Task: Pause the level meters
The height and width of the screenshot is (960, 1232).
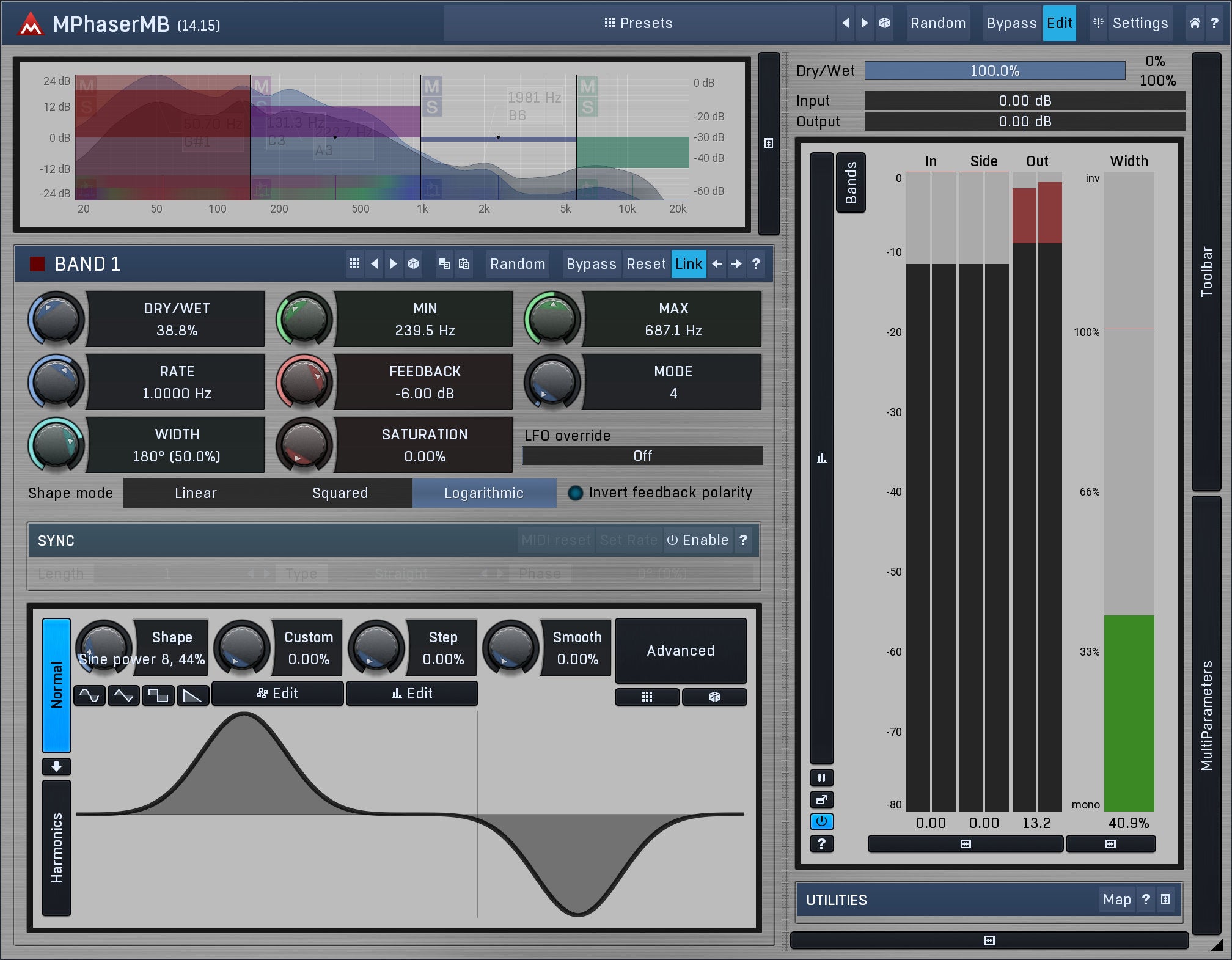Action: click(821, 778)
